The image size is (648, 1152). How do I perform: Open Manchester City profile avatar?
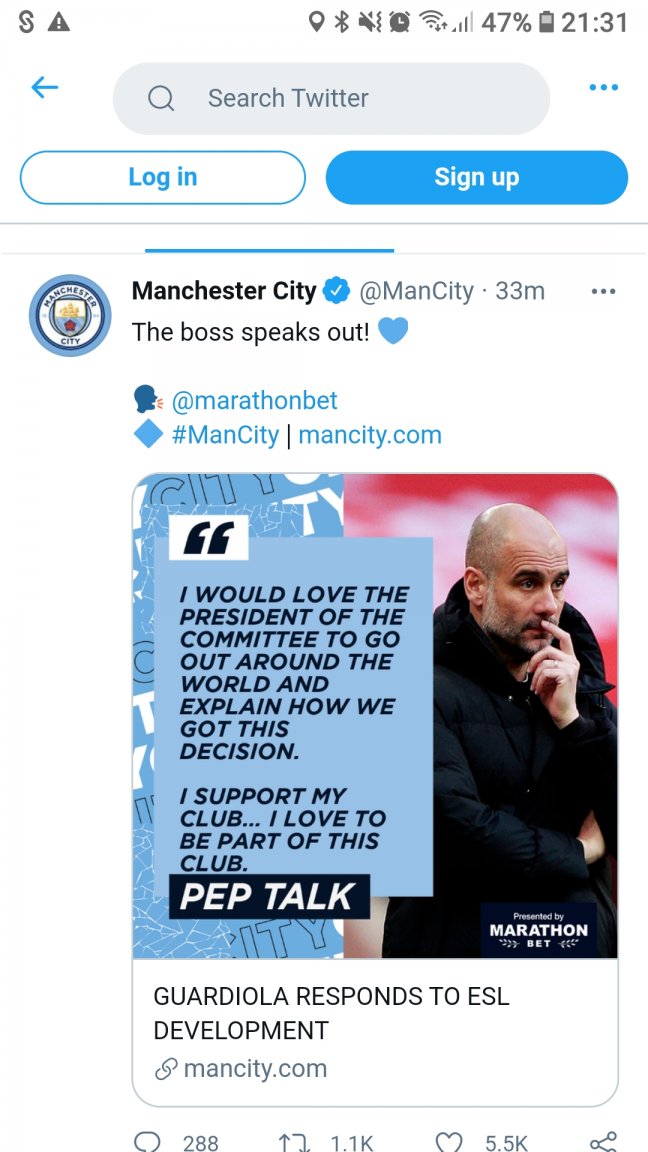[x=70, y=315]
